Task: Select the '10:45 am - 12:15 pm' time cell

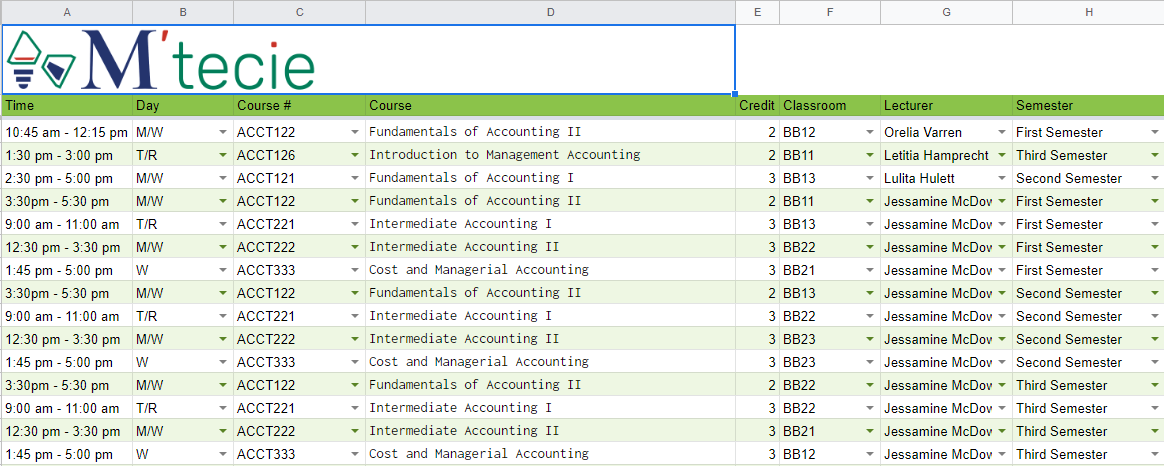Action: [68, 133]
